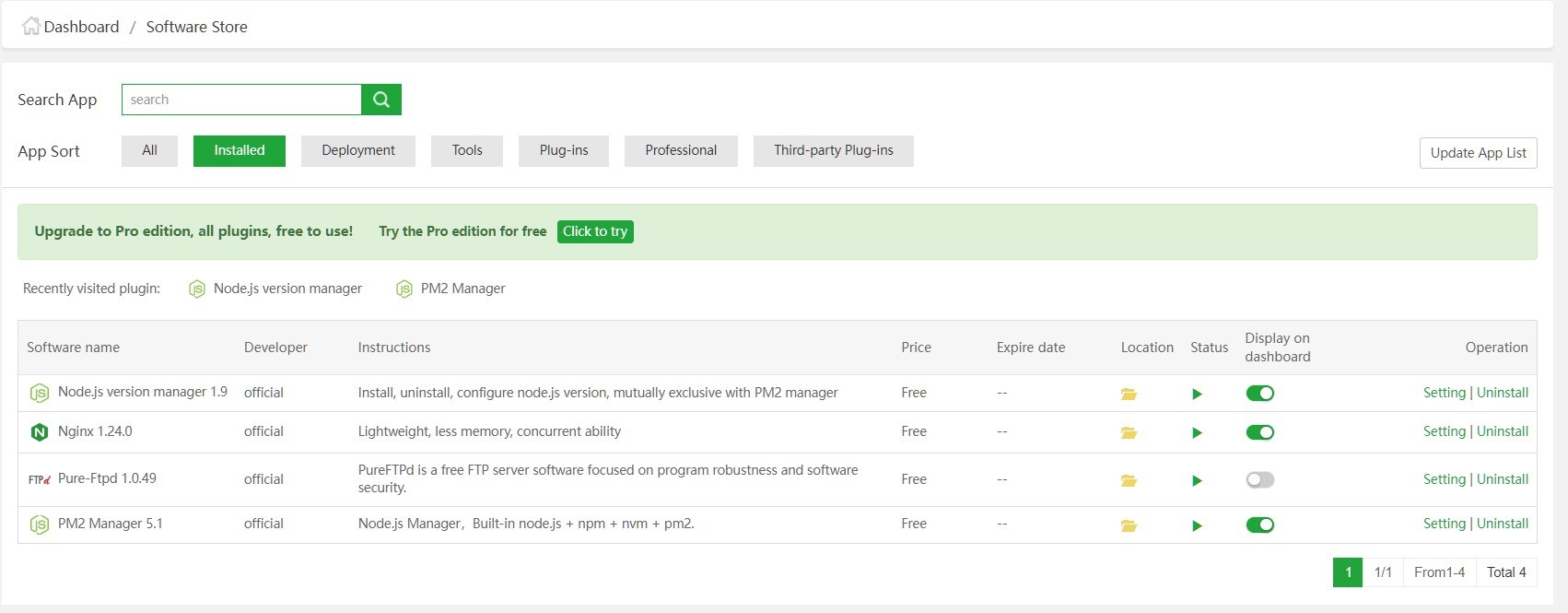
Task: Disable dashboard display for Nginx
Action: click(x=1259, y=432)
